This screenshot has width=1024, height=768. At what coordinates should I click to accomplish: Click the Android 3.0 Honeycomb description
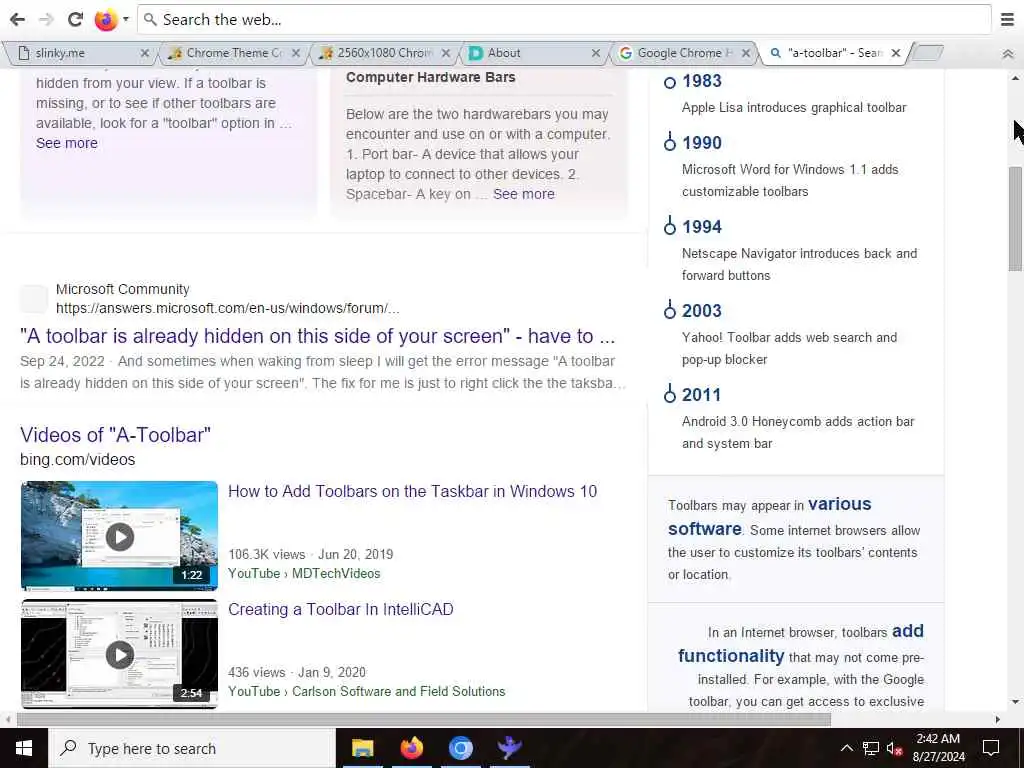[x=798, y=432]
